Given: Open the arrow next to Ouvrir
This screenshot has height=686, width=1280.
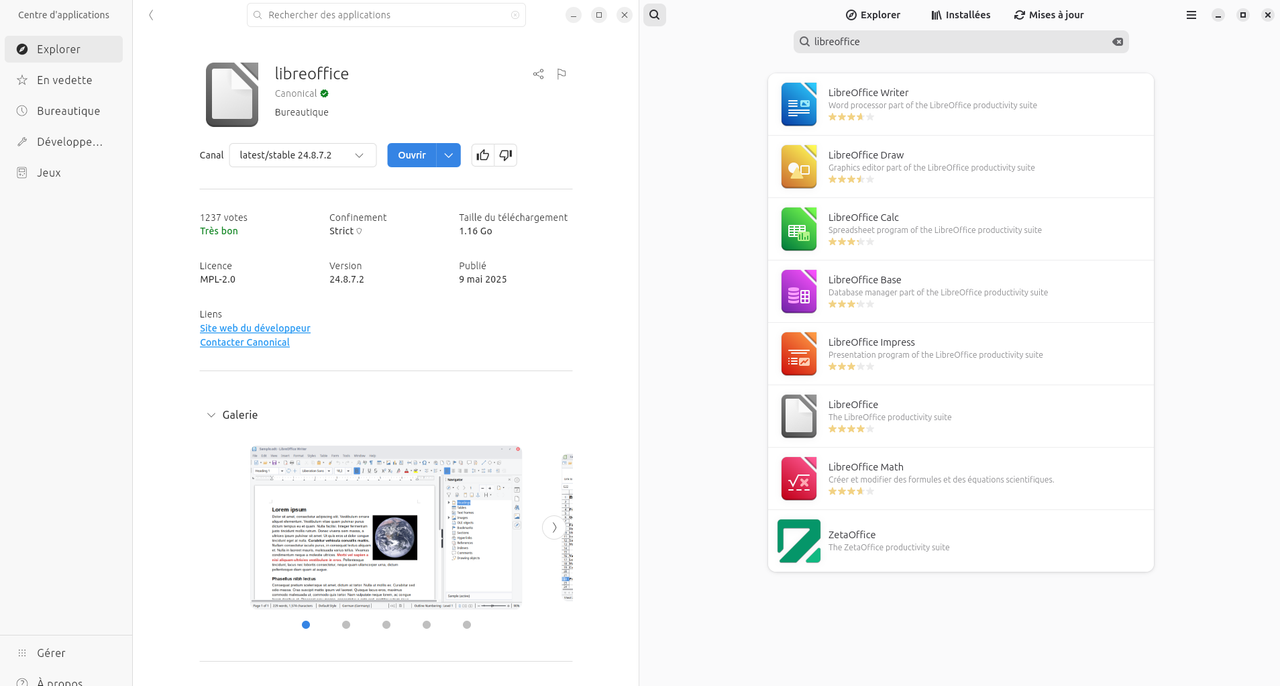Looking at the screenshot, I should point(449,155).
